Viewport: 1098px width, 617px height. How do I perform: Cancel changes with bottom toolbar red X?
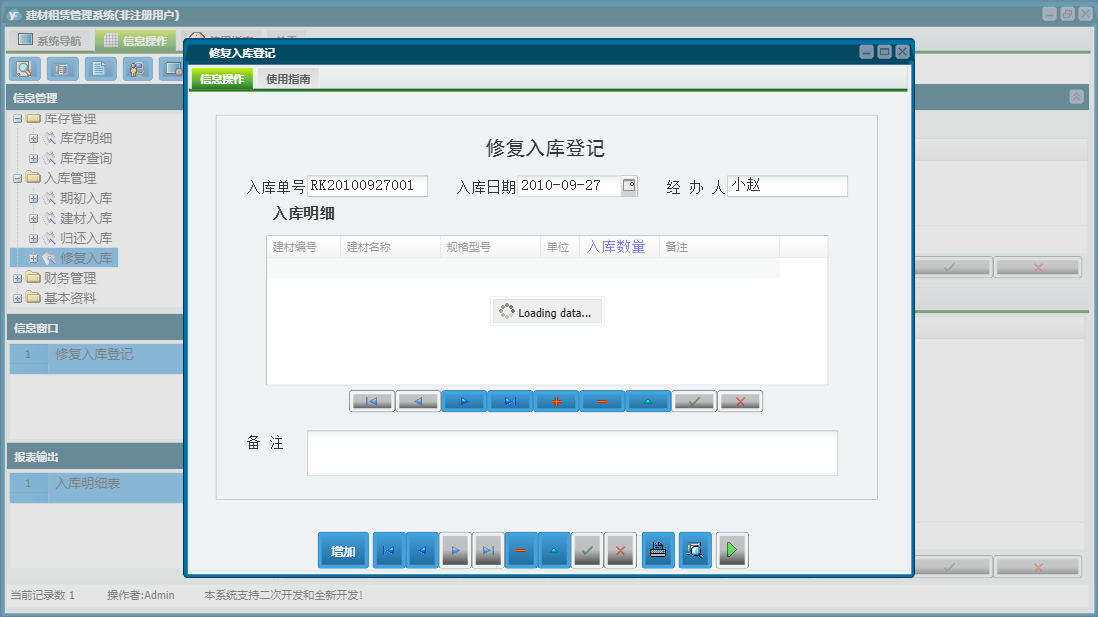pos(620,550)
